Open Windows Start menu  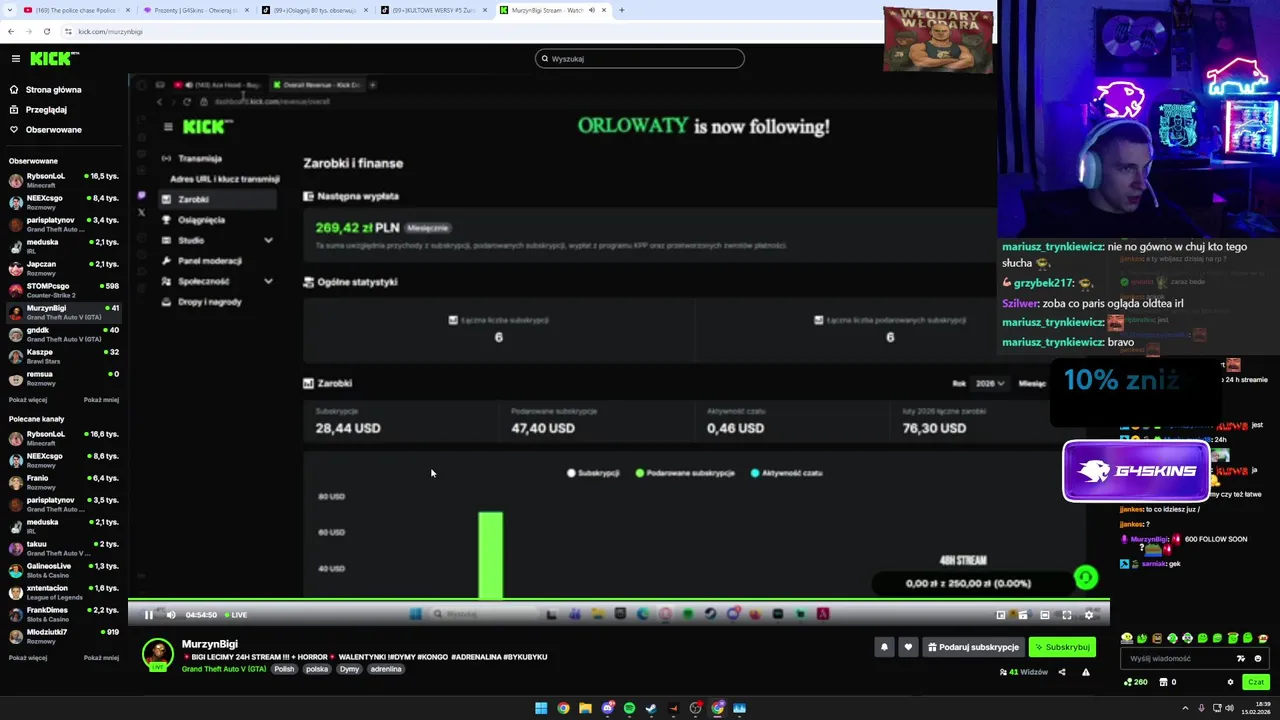click(541, 708)
